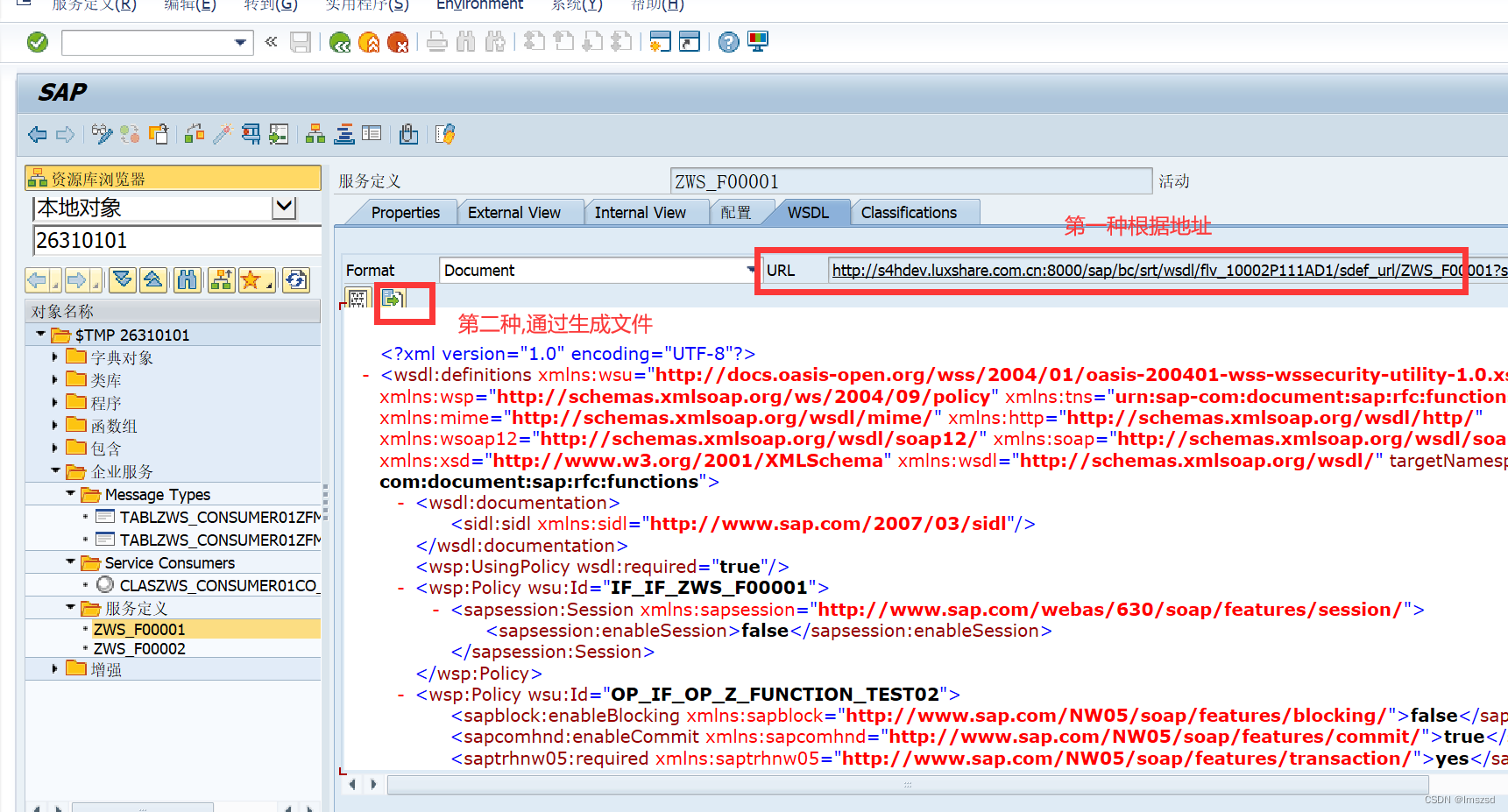Open the Help question mark icon
Image resolution: width=1508 pixels, height=812 pixels.
tap(728, 42)
